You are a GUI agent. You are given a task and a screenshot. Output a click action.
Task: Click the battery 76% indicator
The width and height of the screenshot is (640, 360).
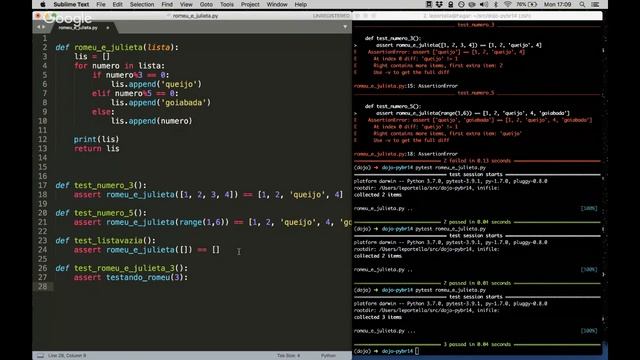pyautogui.click(x=527, y=4)
